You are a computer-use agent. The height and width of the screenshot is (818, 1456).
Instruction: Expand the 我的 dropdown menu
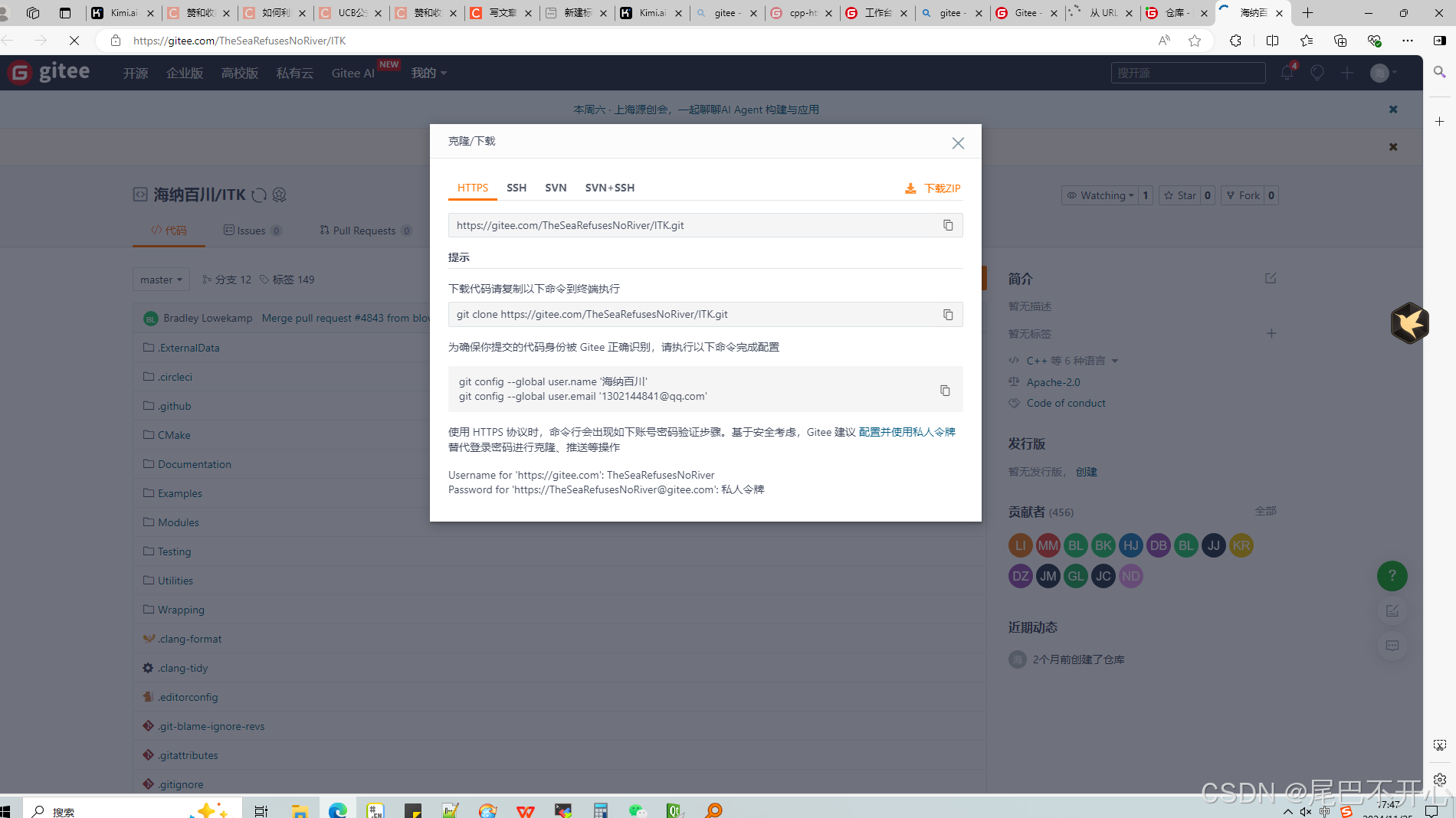pos(429,73)
